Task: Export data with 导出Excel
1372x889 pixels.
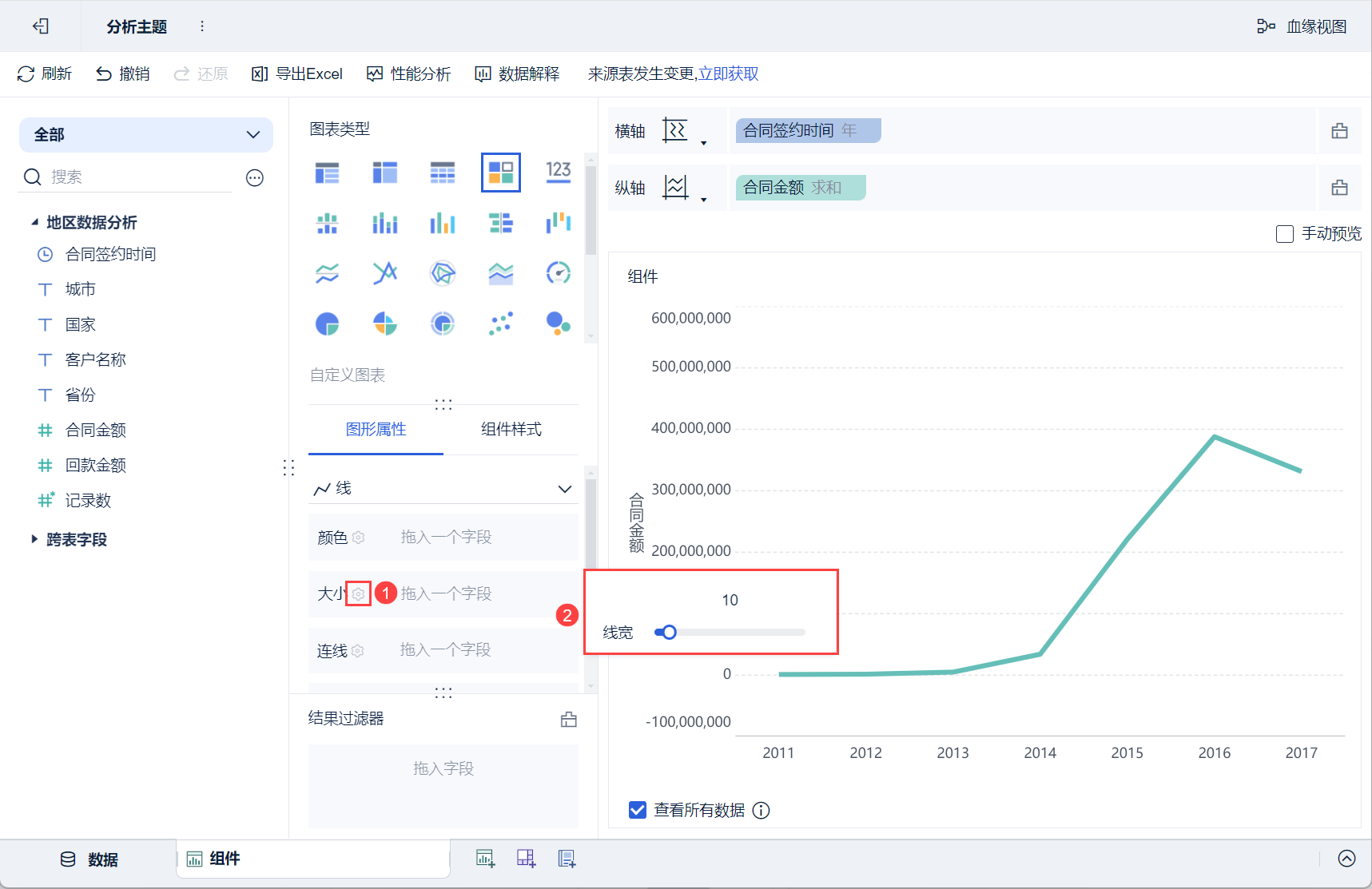Action: click(297, 74)
